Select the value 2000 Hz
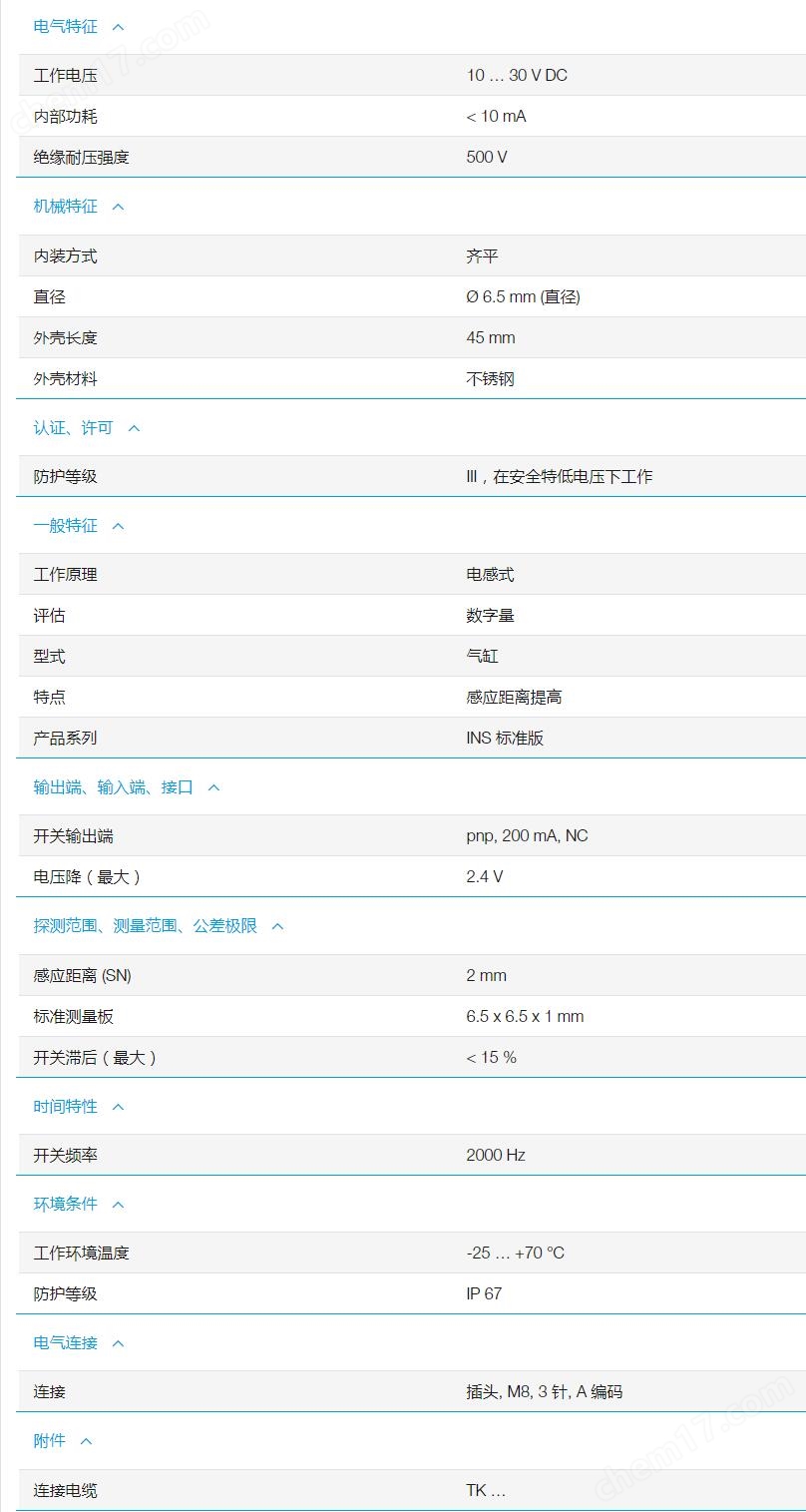Image resolution: width=806 pixels, height=1512 pixels. (496, 1156)
